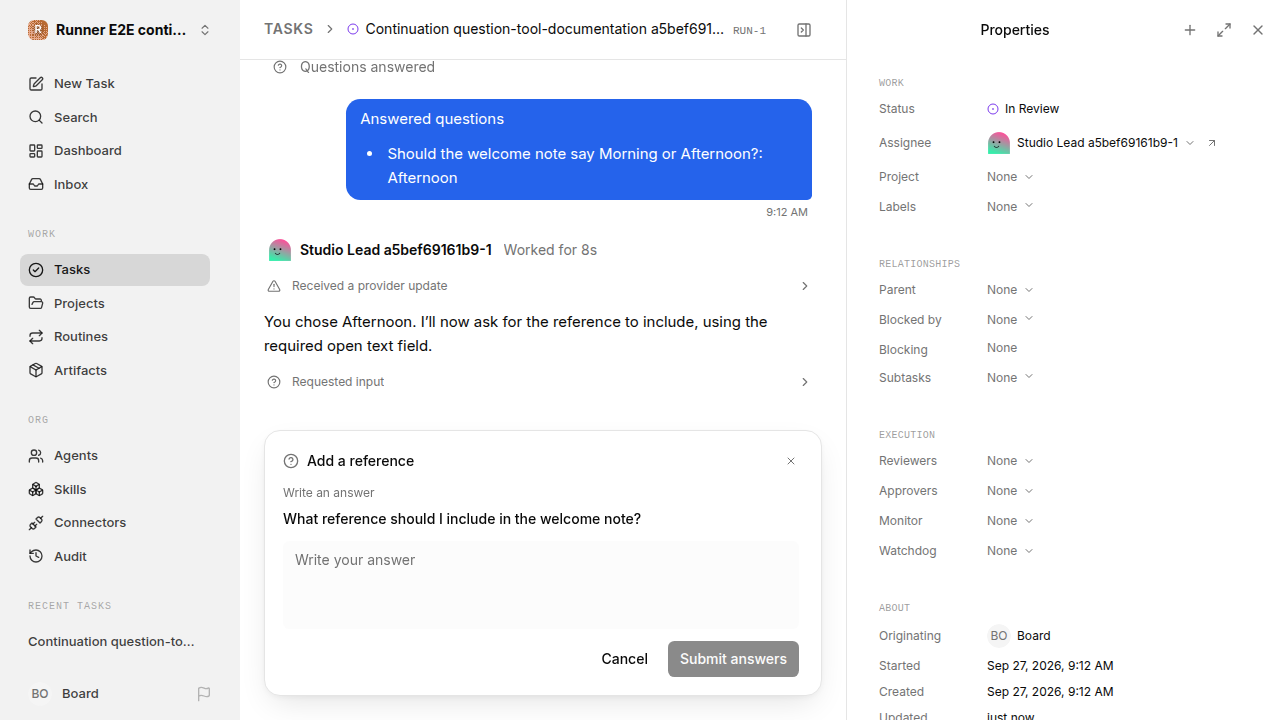Click the flag icon beside Board
Image resolution: width=1280 pixels, height=720 pixels.
click(x=204, y=693)
